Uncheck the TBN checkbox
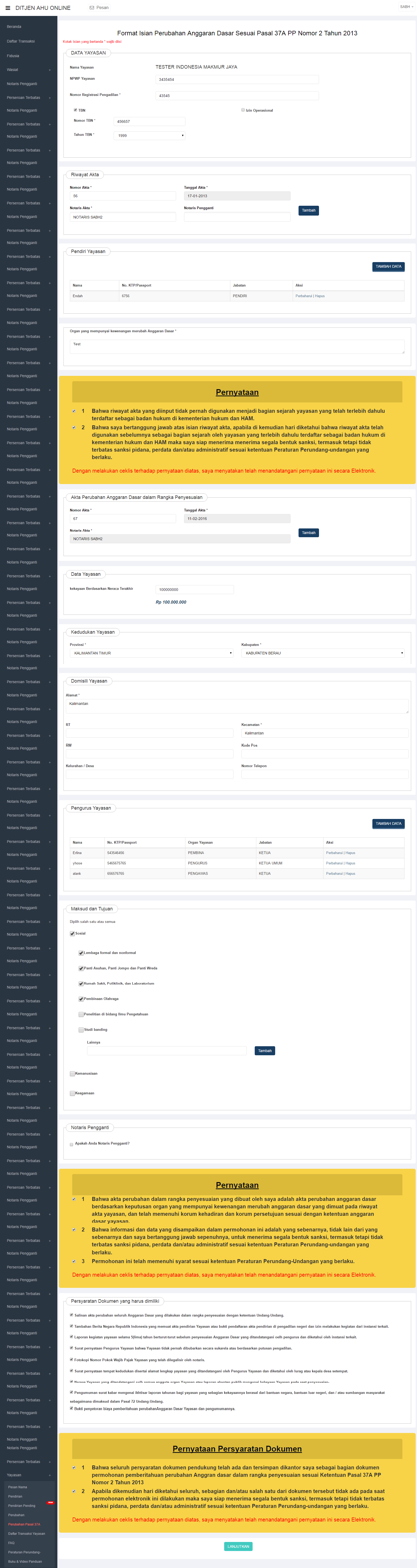Image resolution: width=417 pixels, height=1568 pixels. [75, 110]
